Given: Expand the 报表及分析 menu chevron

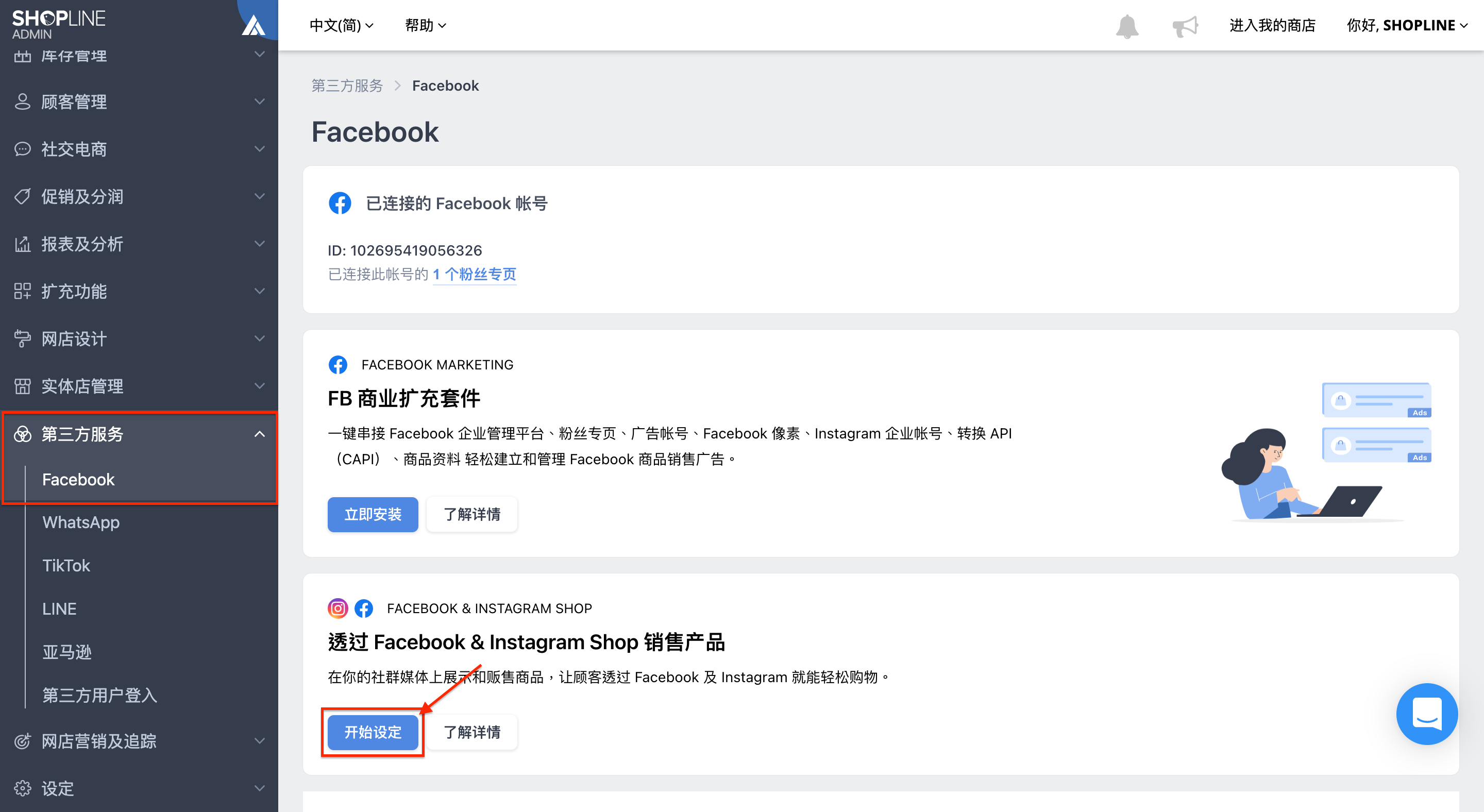Looking at the screenshot, I should click(x=260, y=244).
